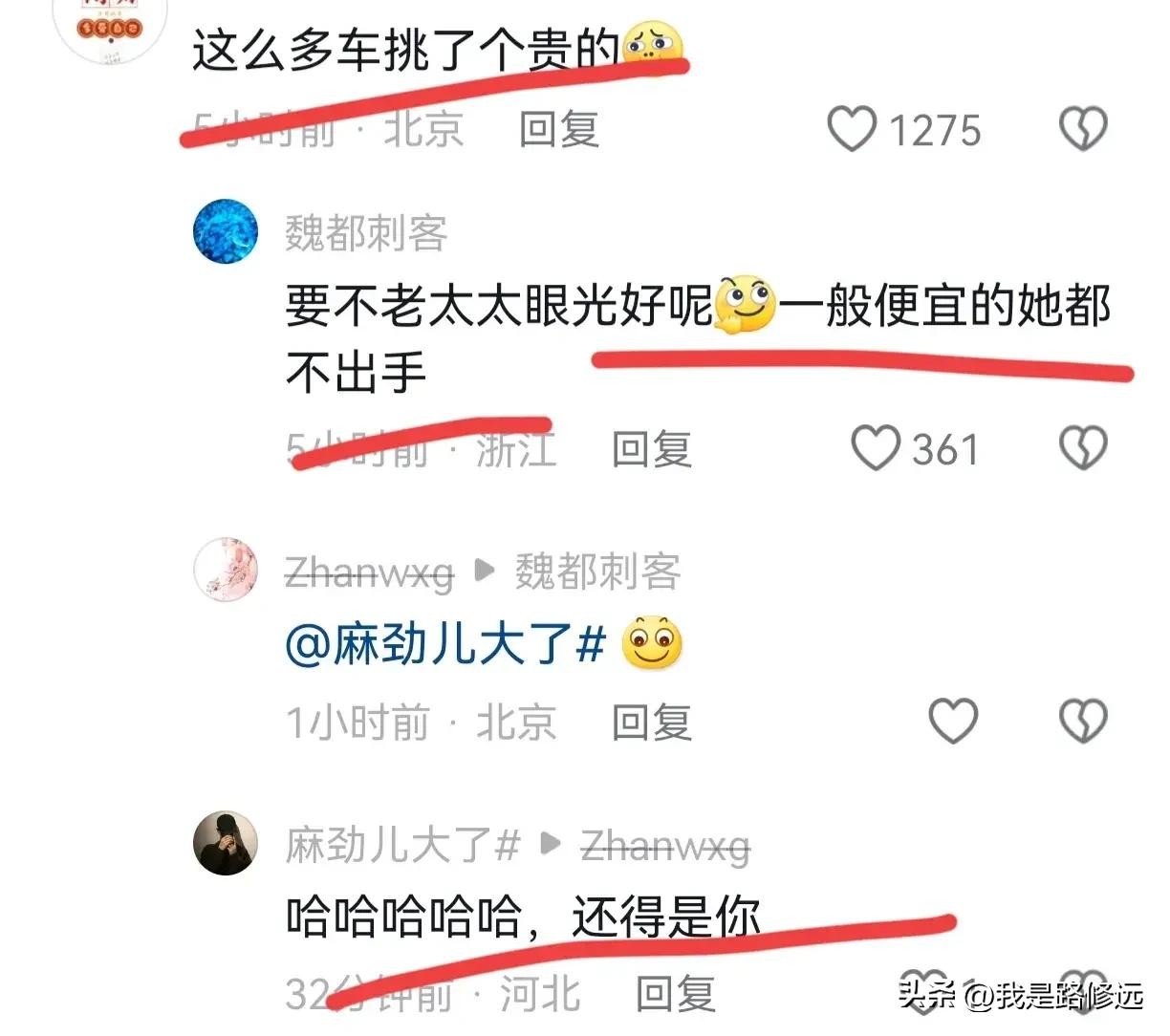Screen dimensions: 1170x1036
Task: Open the @麻劲儿大了# mention link
Action: (445, 643)
